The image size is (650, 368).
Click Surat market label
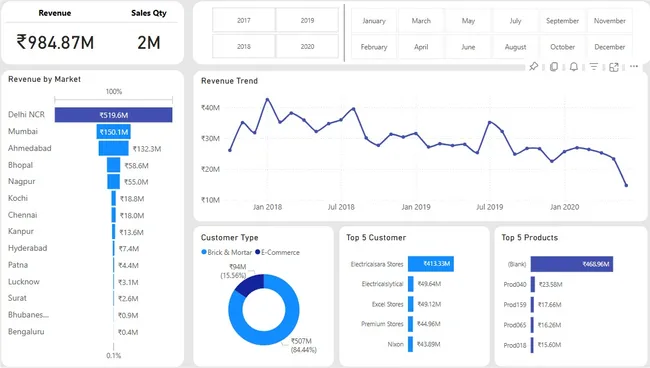[17, 298]
